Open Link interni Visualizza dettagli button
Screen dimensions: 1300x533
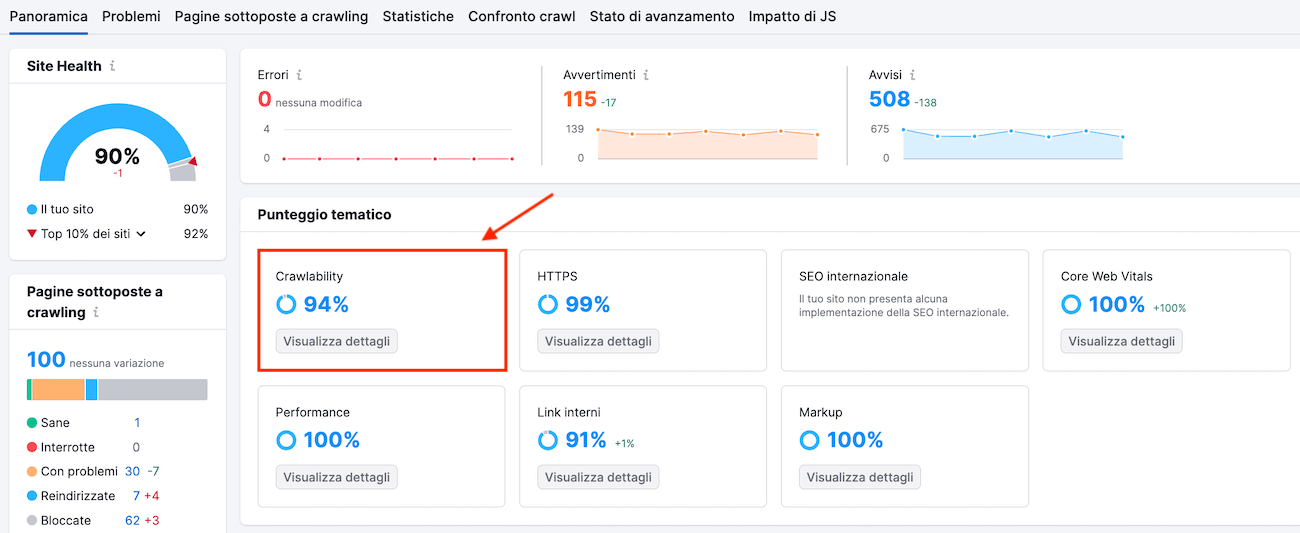[599, 477]
